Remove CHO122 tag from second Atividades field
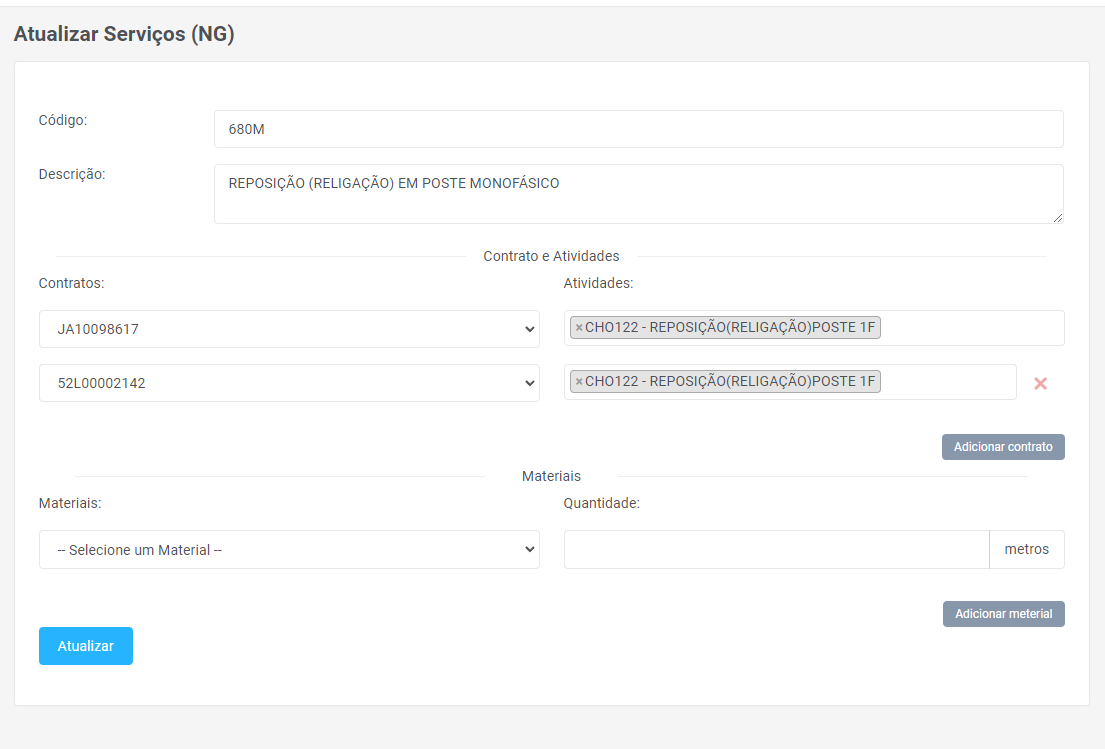This screenshot has height=749, width=1105. click(579, 382)
